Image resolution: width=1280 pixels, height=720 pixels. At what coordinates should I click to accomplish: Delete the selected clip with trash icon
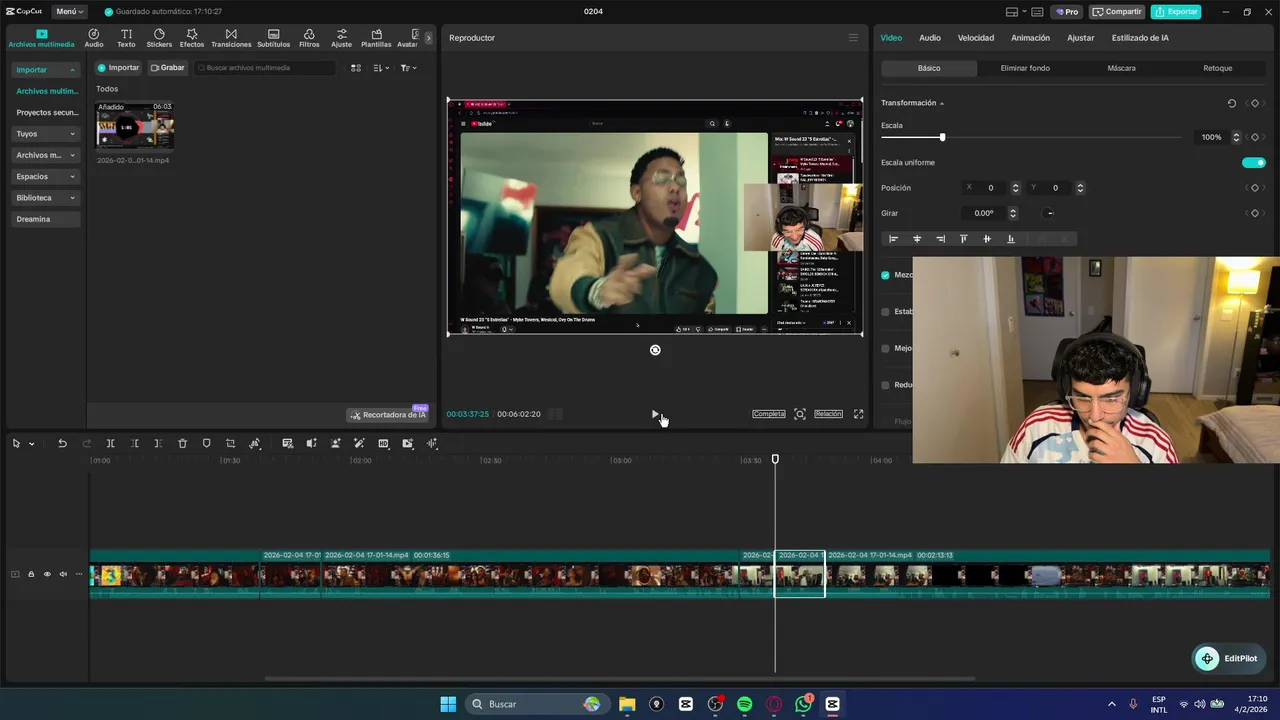(182, 443)
